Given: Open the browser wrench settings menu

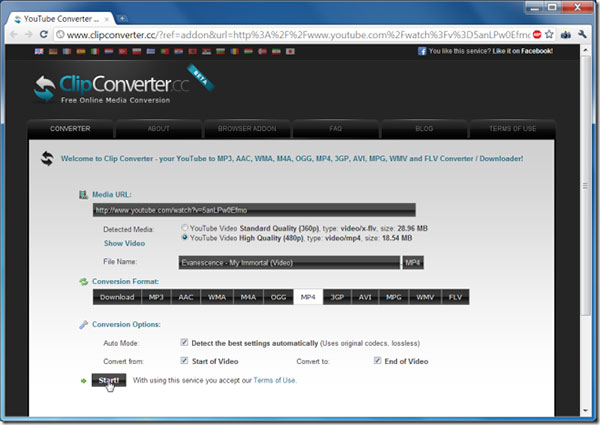Looking at the screenshot, I should pos(582,34).
